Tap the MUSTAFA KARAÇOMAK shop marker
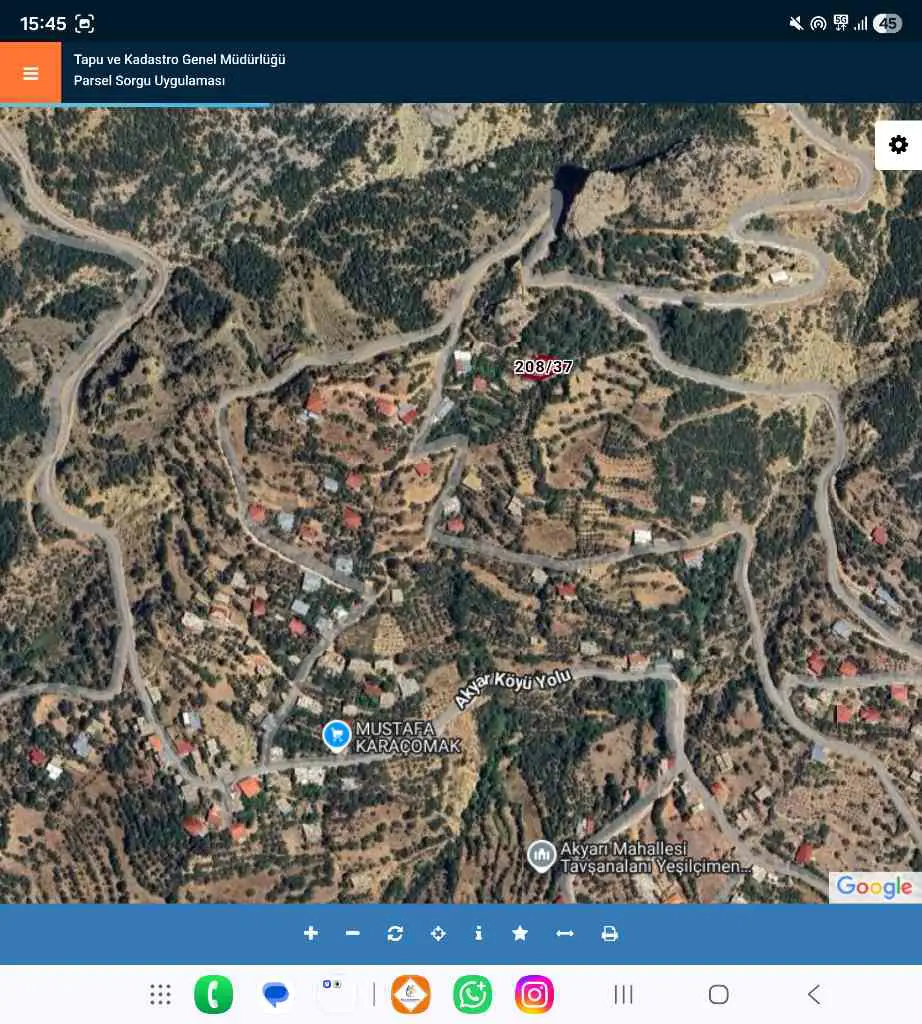 click(337, 735)
